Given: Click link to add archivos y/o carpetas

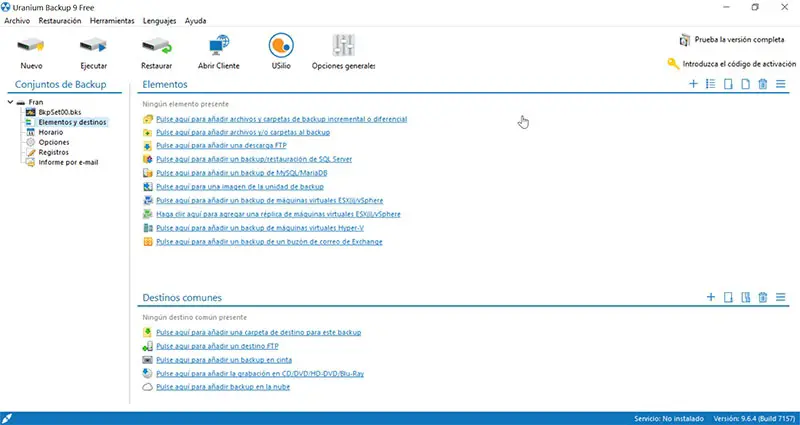Looking at the screenshot, I should pyautogui.click(x=243, y=132).
